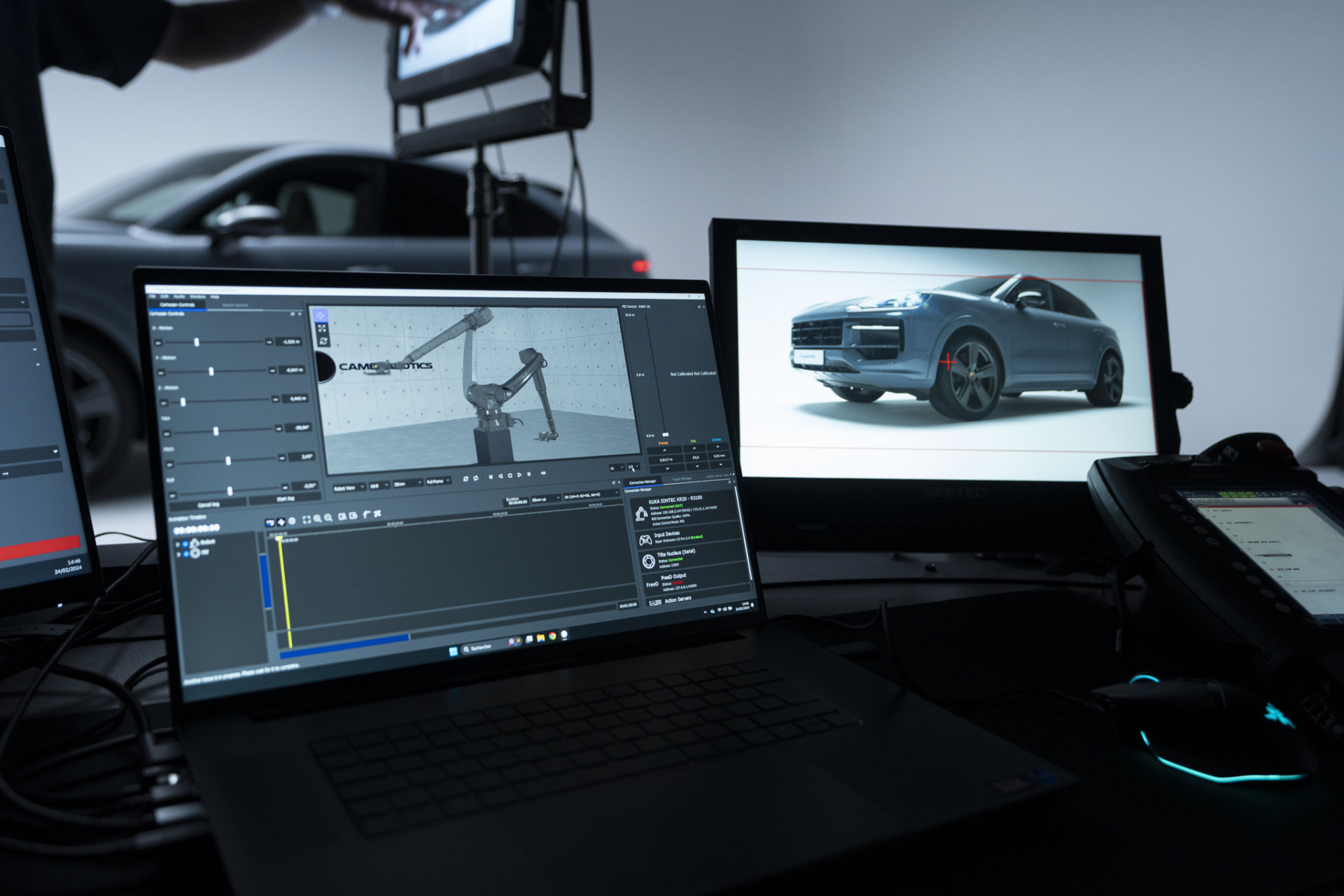This screenshot has width=1344, height=896.
Task: Click the round record icon in timeline toolbar
Action: click(292, 521)
